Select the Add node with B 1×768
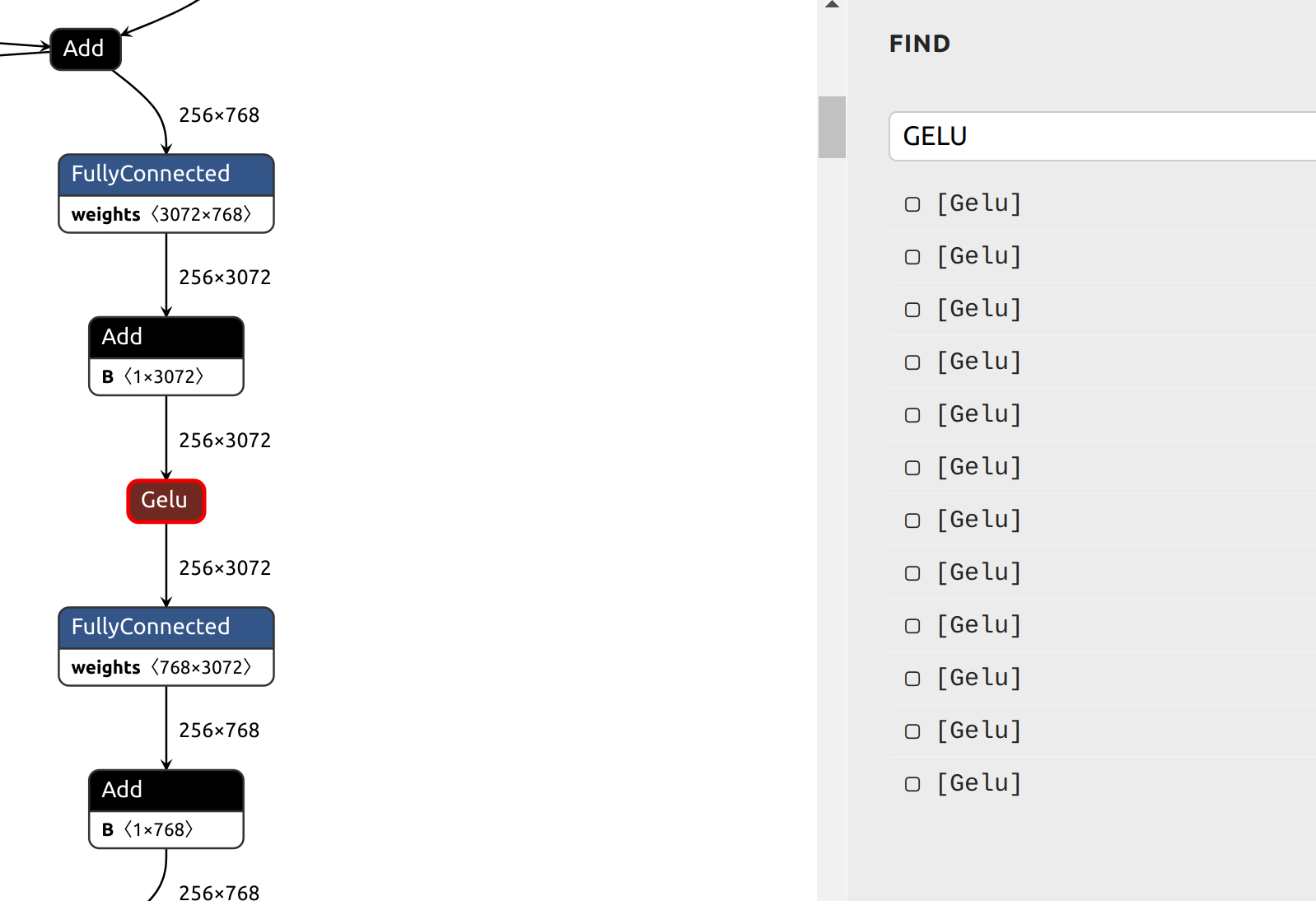 point(165,790)
